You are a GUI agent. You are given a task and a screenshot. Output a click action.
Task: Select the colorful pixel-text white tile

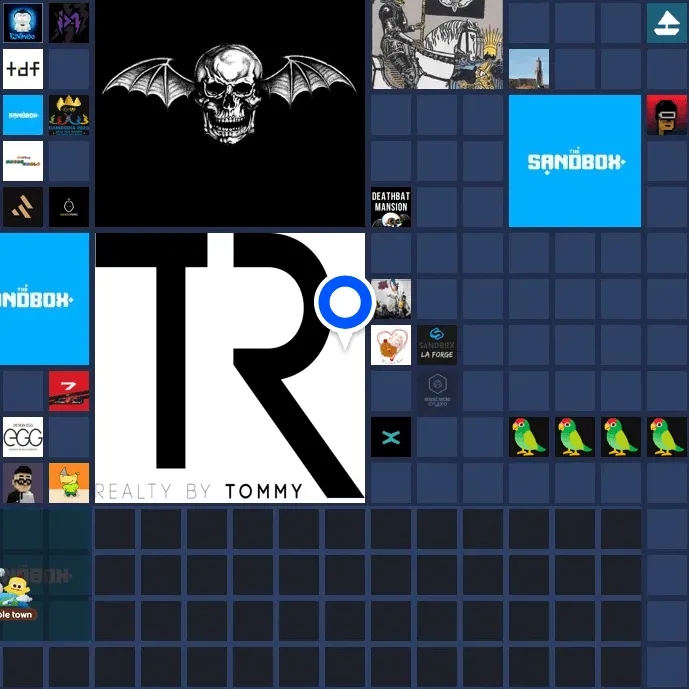click(x=23, y=161)
